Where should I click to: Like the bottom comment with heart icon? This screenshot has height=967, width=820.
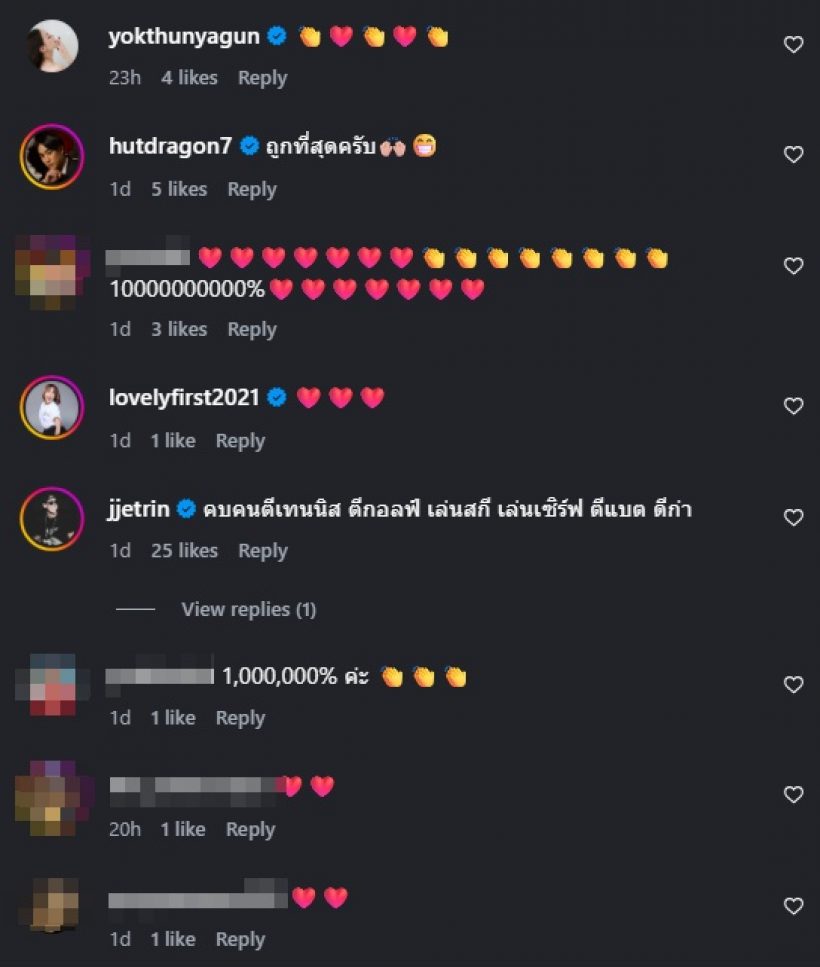[x=793, y=906]
